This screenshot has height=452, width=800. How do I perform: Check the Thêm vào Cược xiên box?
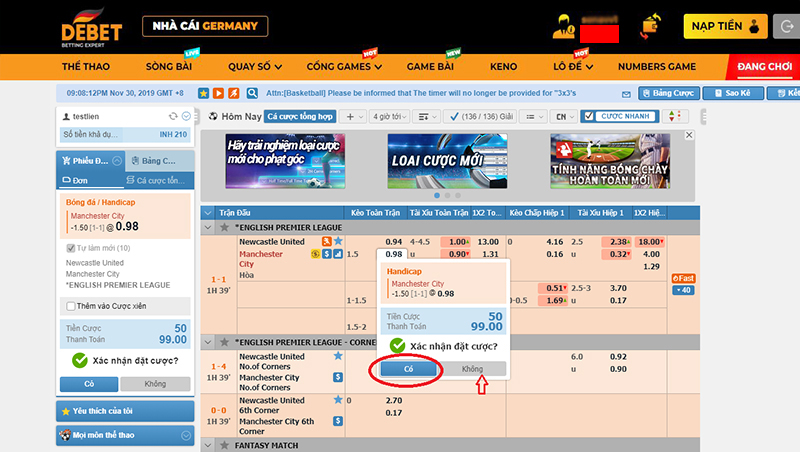tap(71, 306)
